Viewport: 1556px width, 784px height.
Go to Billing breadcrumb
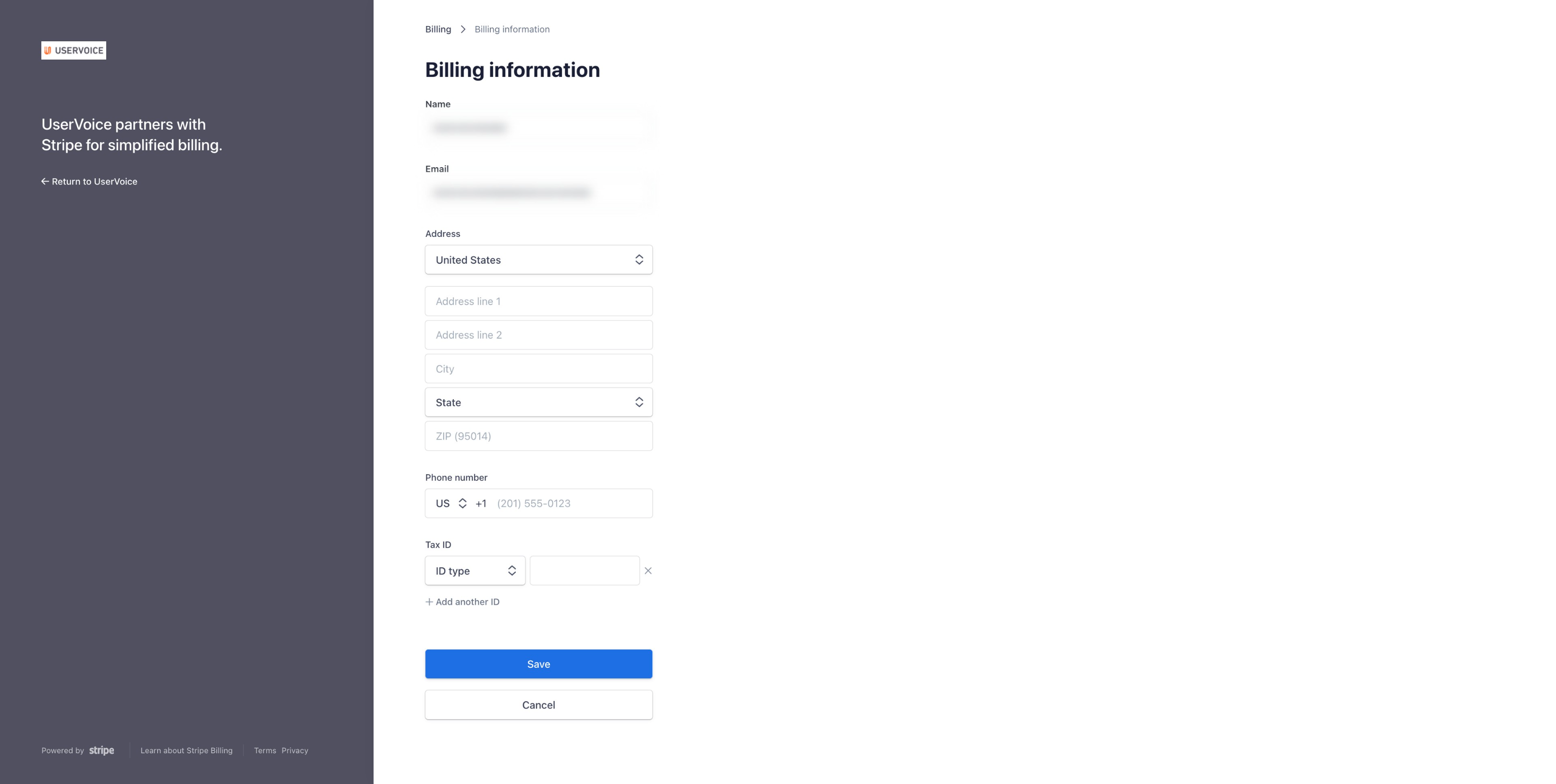point(438,29)
